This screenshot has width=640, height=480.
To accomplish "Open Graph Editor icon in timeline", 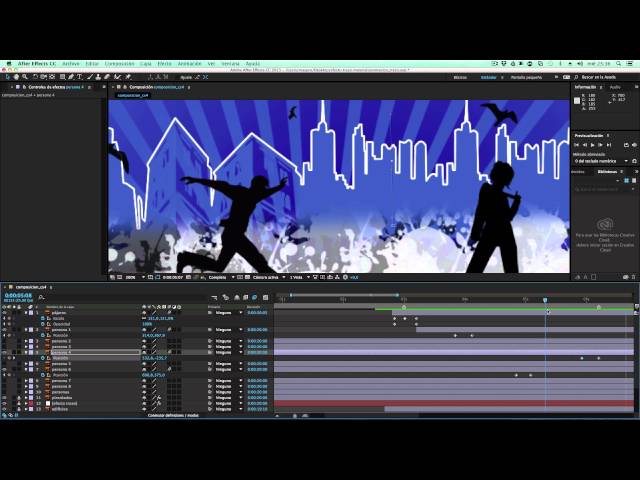I will coord(265,298).
